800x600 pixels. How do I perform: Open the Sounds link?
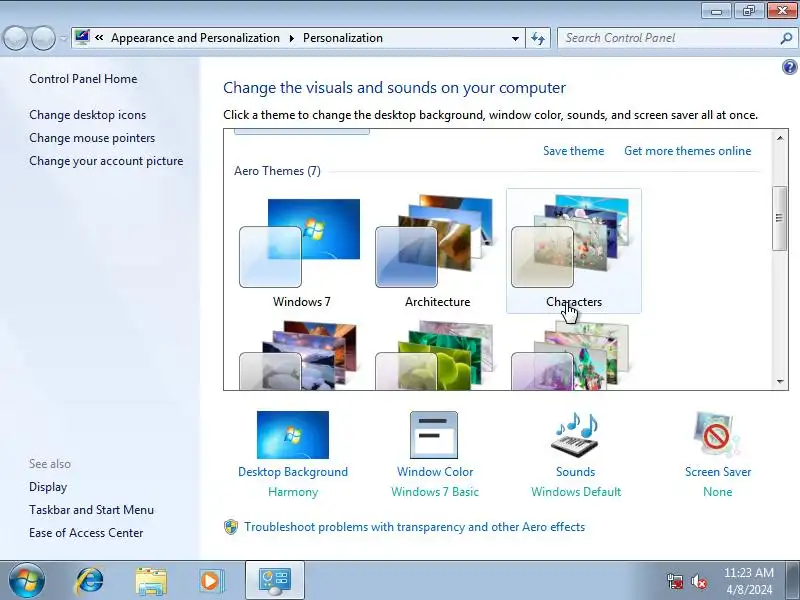[x=576, y=472]
